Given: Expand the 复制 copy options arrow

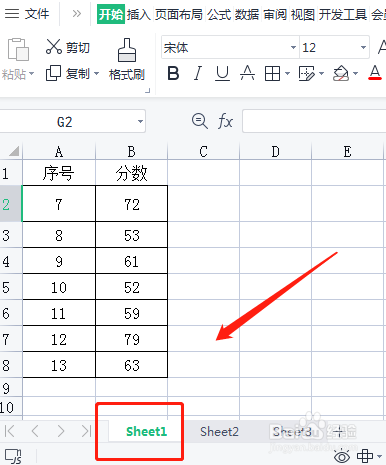Looking at the screenshot, I should [x=97, y=73].
